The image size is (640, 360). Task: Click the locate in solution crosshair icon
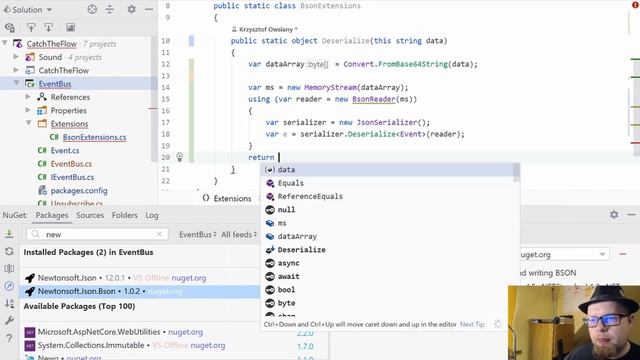92,9
